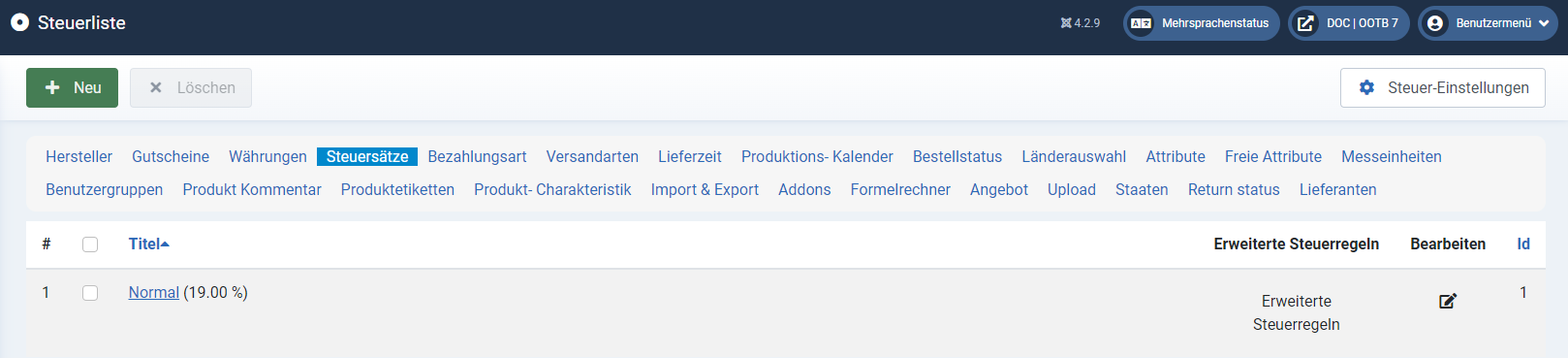
Task: Click the gear icon in Steuer-Einstellungen
Action: [x=1366, y=87]
